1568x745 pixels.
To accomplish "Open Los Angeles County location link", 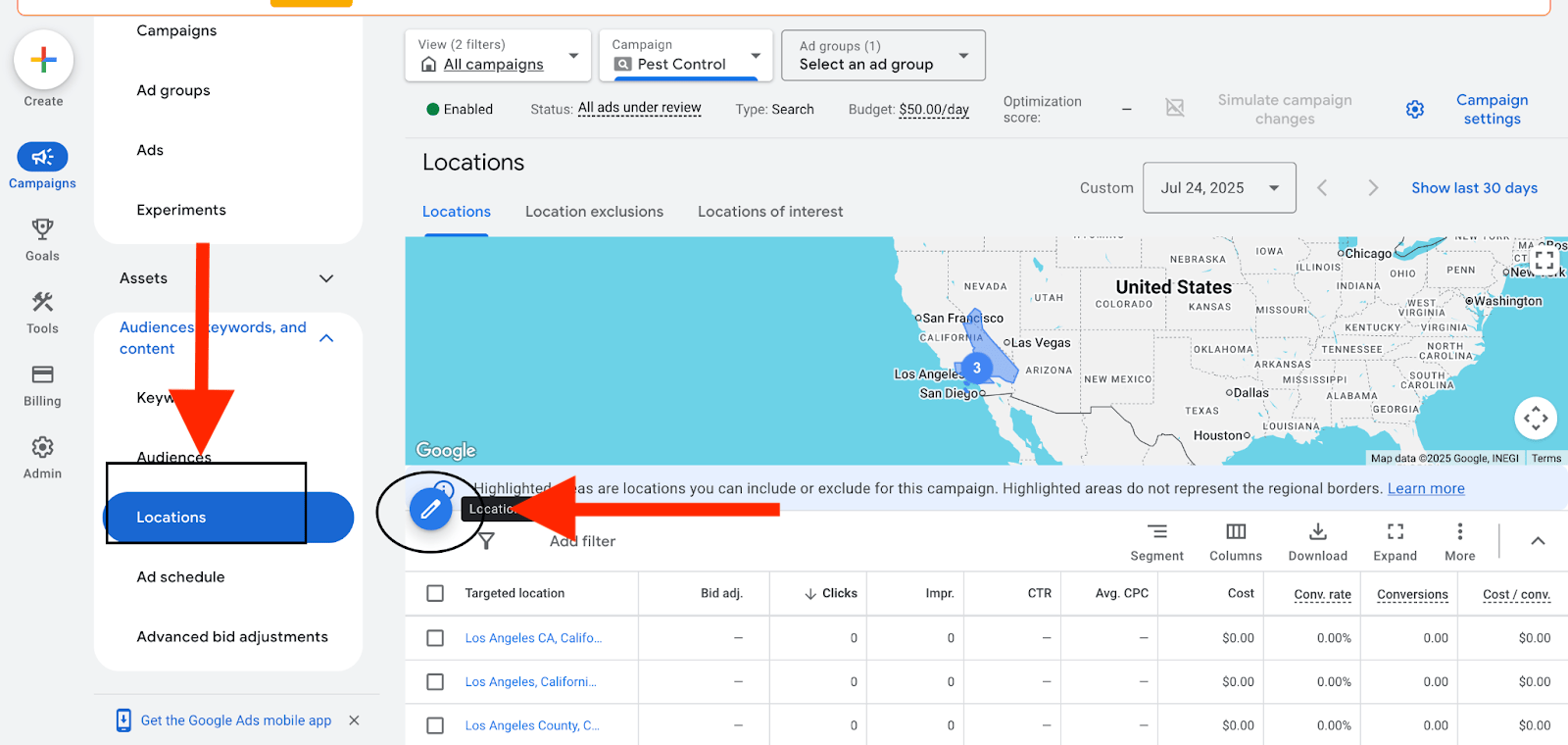I will 532,725.
